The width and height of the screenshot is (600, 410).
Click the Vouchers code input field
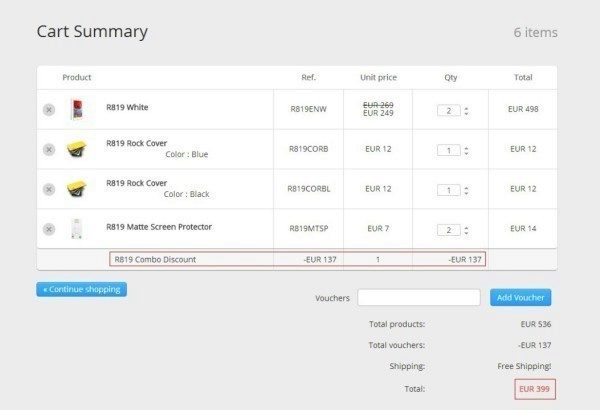[x=419, y=297]
